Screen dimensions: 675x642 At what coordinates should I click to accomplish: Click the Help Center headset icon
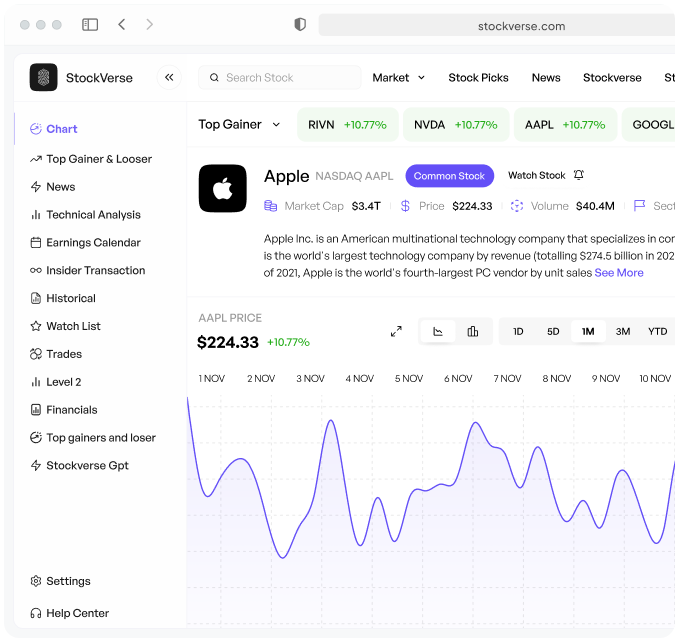[36, 613]
